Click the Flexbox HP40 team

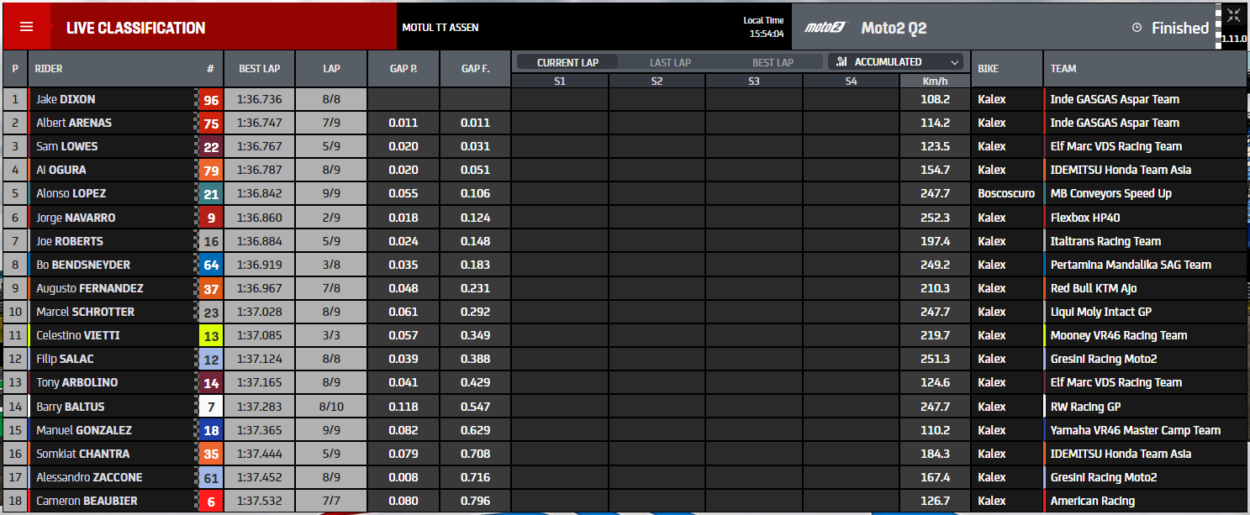(x=1085, y=217)
